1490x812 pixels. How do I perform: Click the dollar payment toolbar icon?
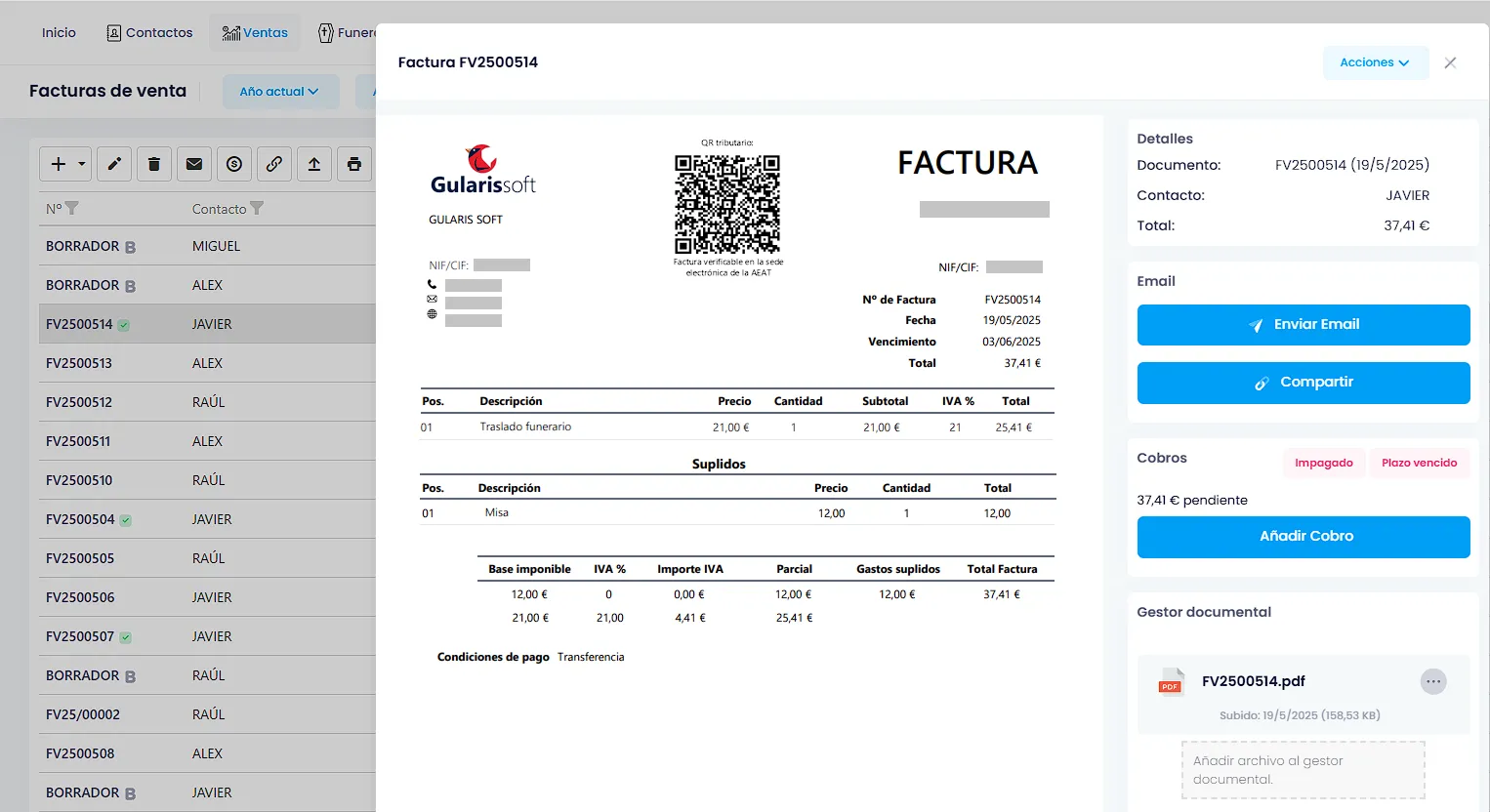(234, 164)
